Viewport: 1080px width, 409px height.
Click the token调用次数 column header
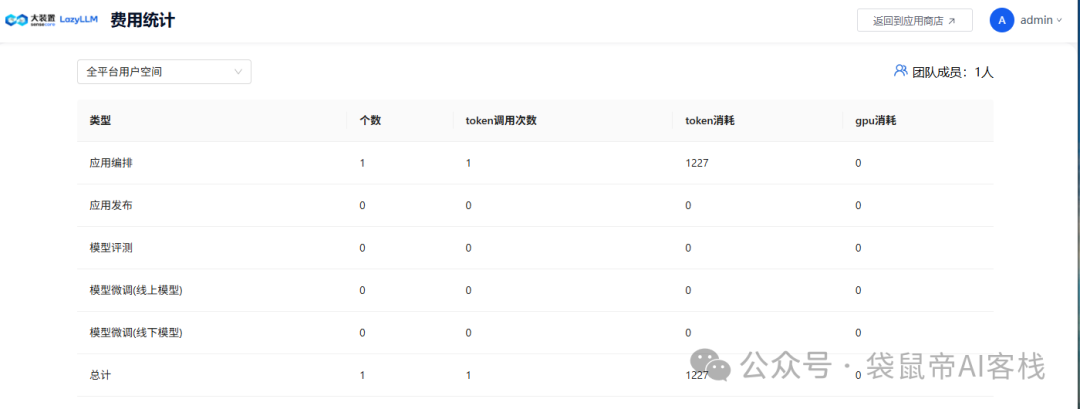pyautogui.click(x=501, y=120)
